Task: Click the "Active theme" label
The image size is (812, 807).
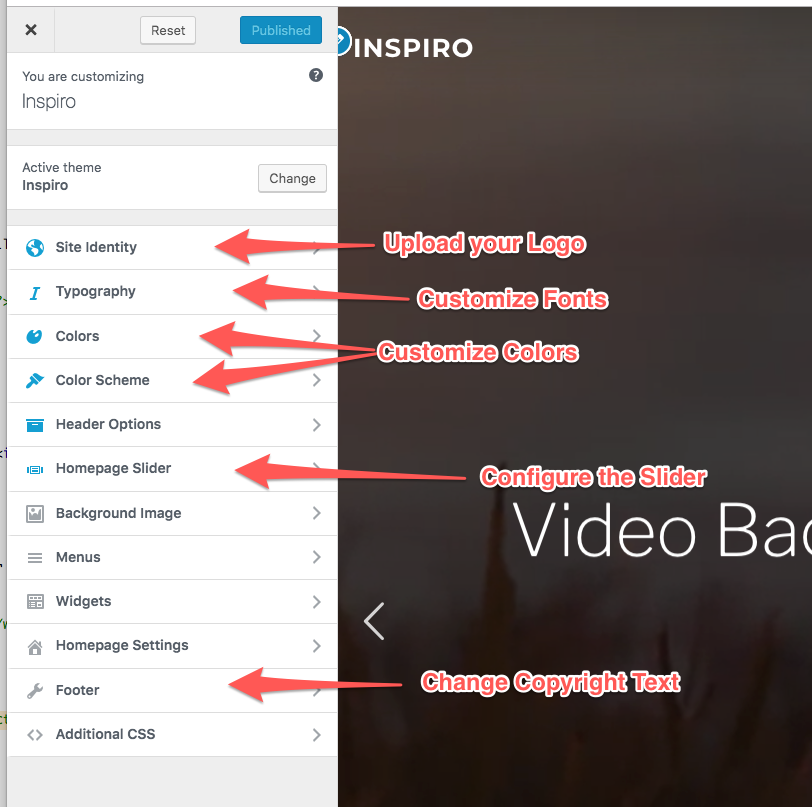Action: click(x=62, y=167)
